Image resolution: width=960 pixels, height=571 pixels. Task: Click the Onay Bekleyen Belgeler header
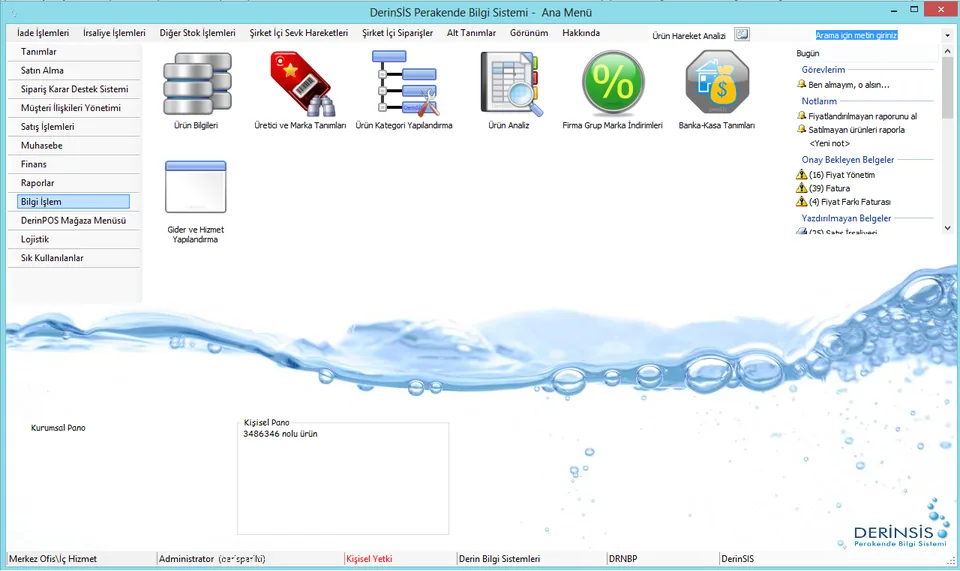[x=847, y=160]
